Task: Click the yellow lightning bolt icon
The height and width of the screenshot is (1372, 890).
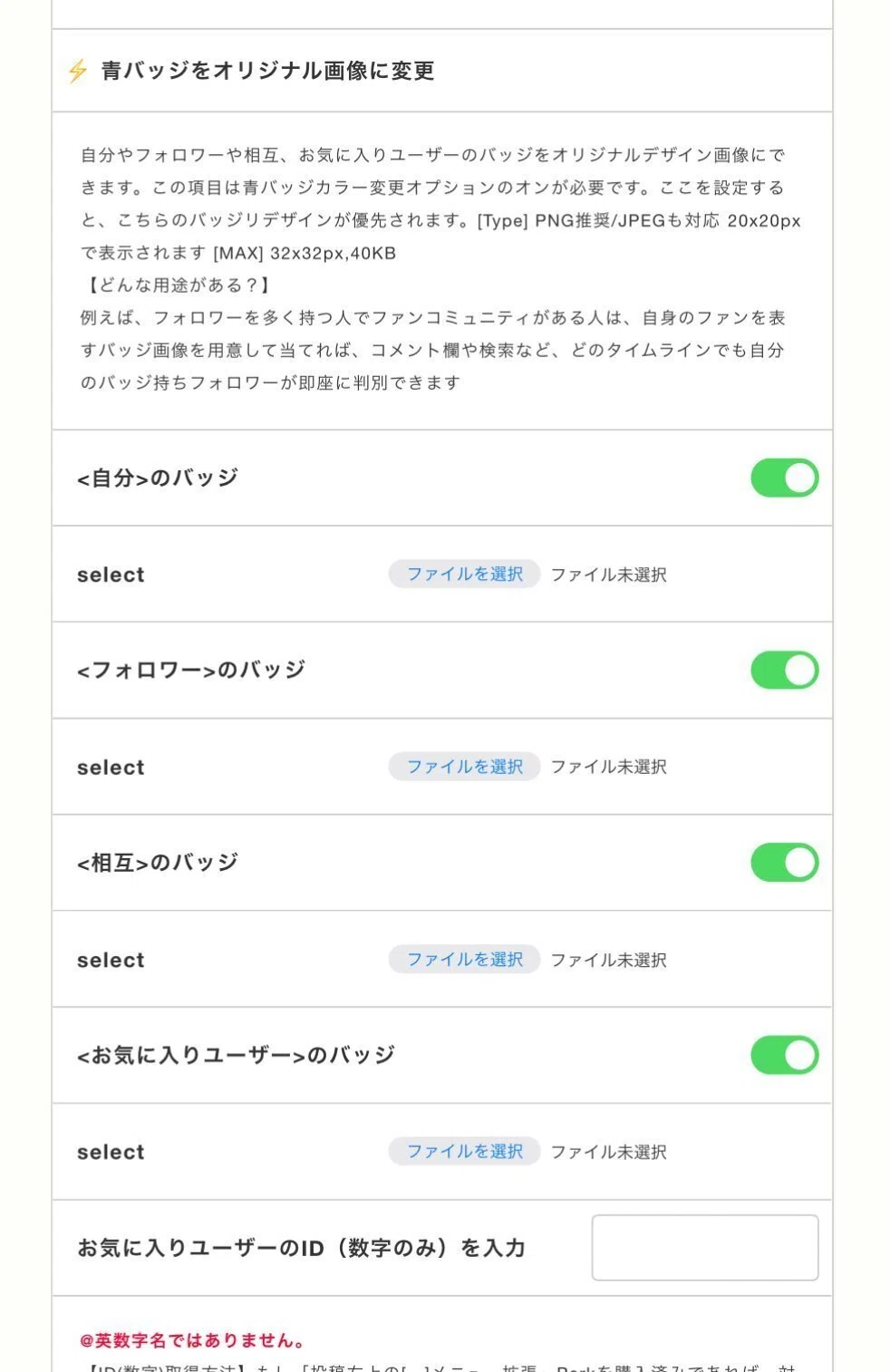Action: 78,71
